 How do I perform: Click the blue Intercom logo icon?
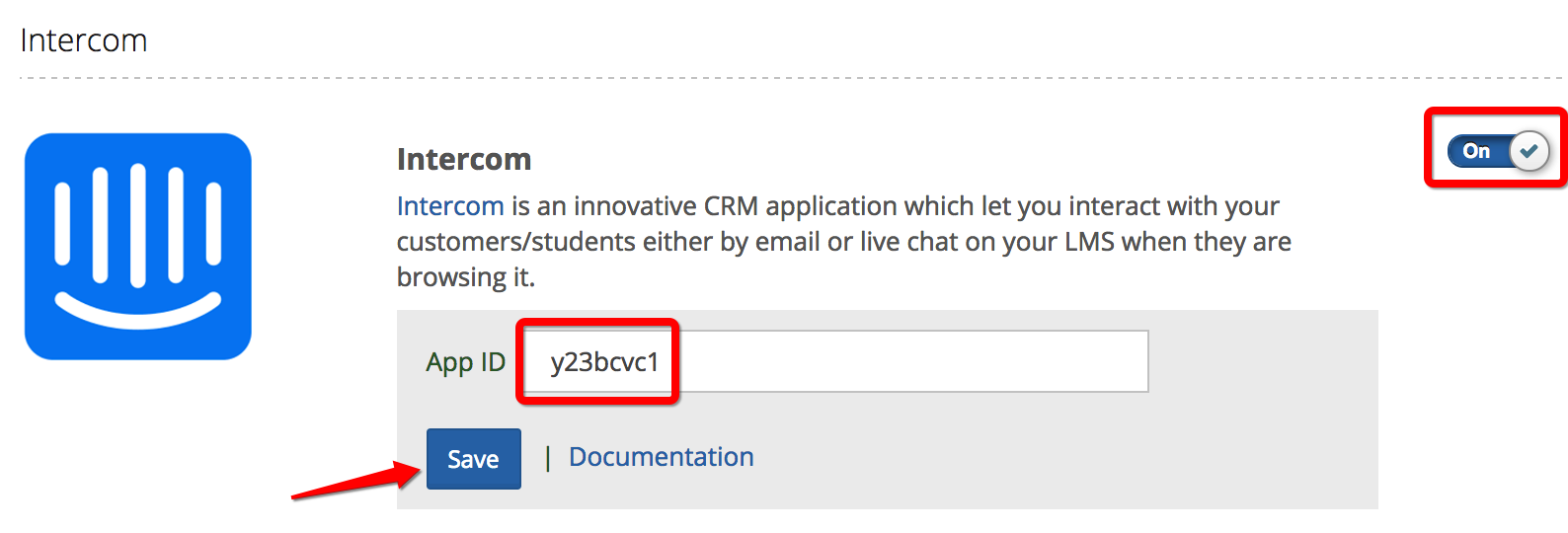pos(138,247)
